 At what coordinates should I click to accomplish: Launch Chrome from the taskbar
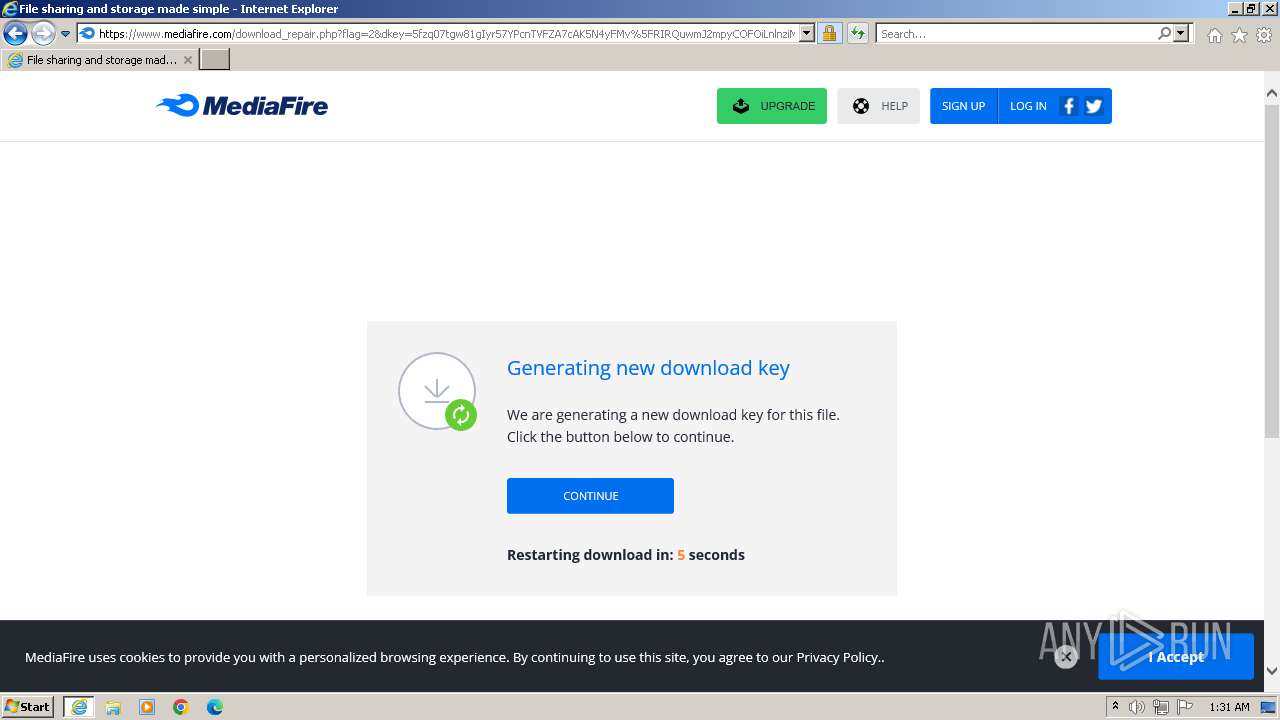181,707
